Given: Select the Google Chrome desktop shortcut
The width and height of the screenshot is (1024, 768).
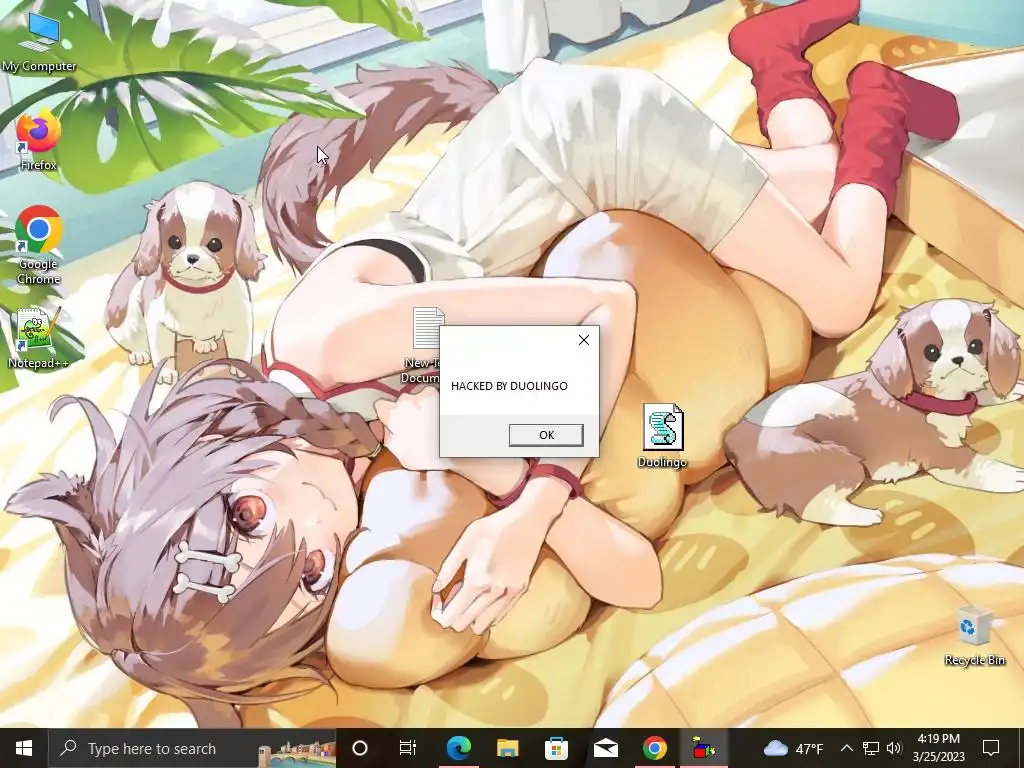Looking at the screenshot, I should pos(39,245).
